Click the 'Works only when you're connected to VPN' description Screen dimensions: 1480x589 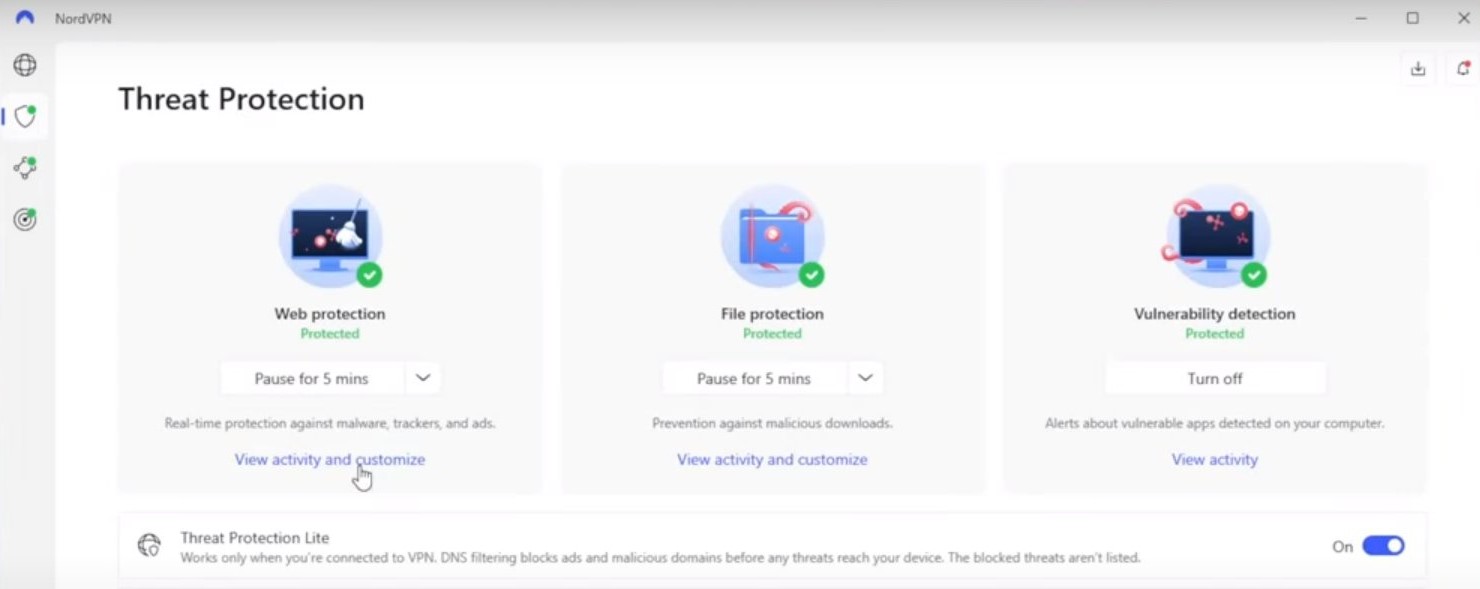[x=660, y=557]
